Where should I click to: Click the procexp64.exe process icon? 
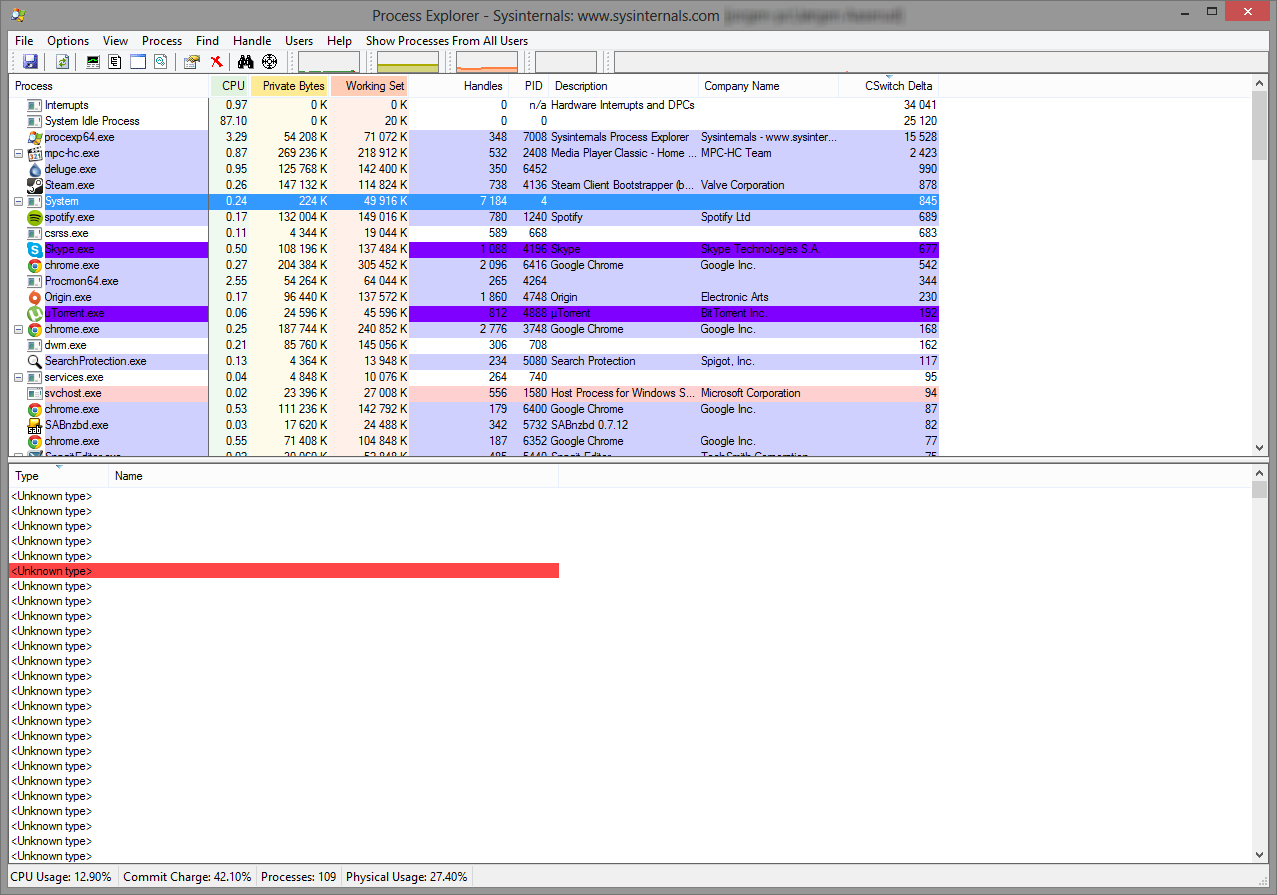[35, 137]
